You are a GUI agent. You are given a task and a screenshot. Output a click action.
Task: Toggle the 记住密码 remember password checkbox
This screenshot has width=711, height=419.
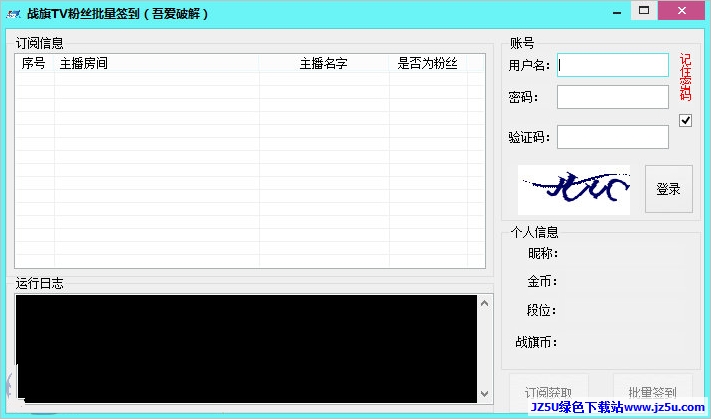click(685, 120)
